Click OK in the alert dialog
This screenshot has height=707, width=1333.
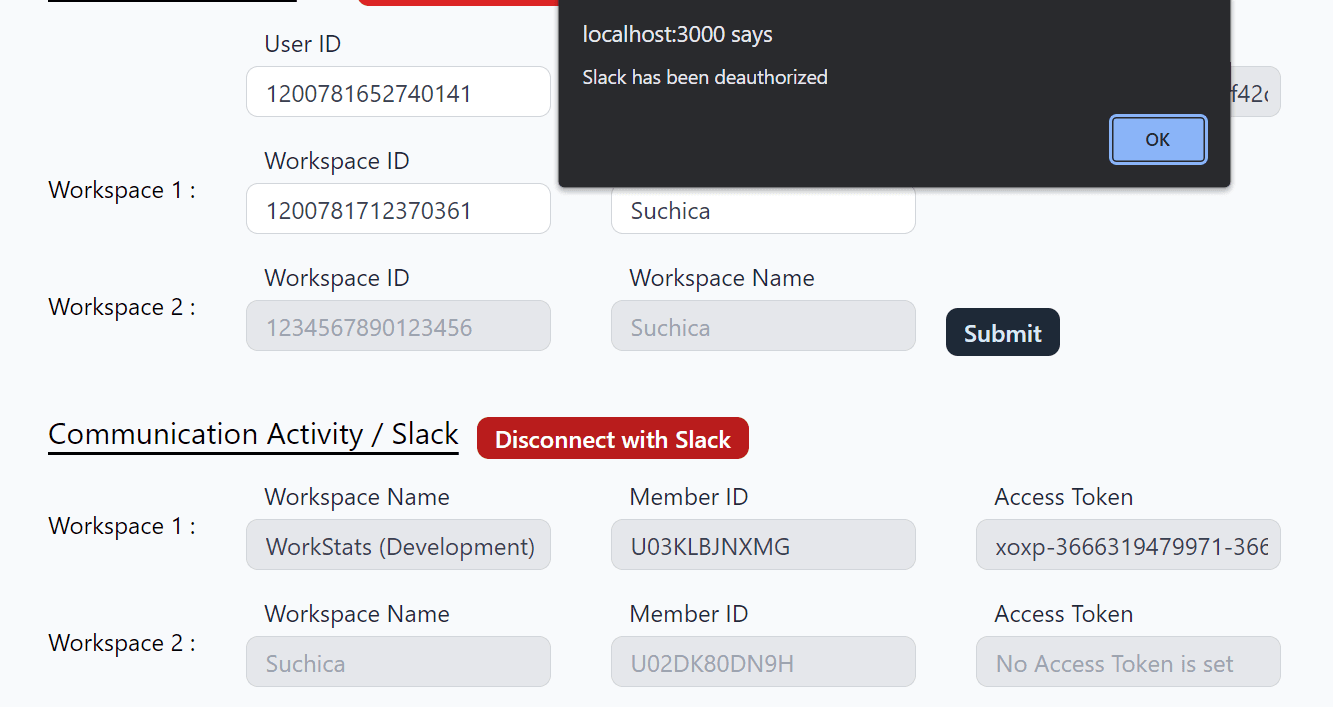[x=1158, y=140]
